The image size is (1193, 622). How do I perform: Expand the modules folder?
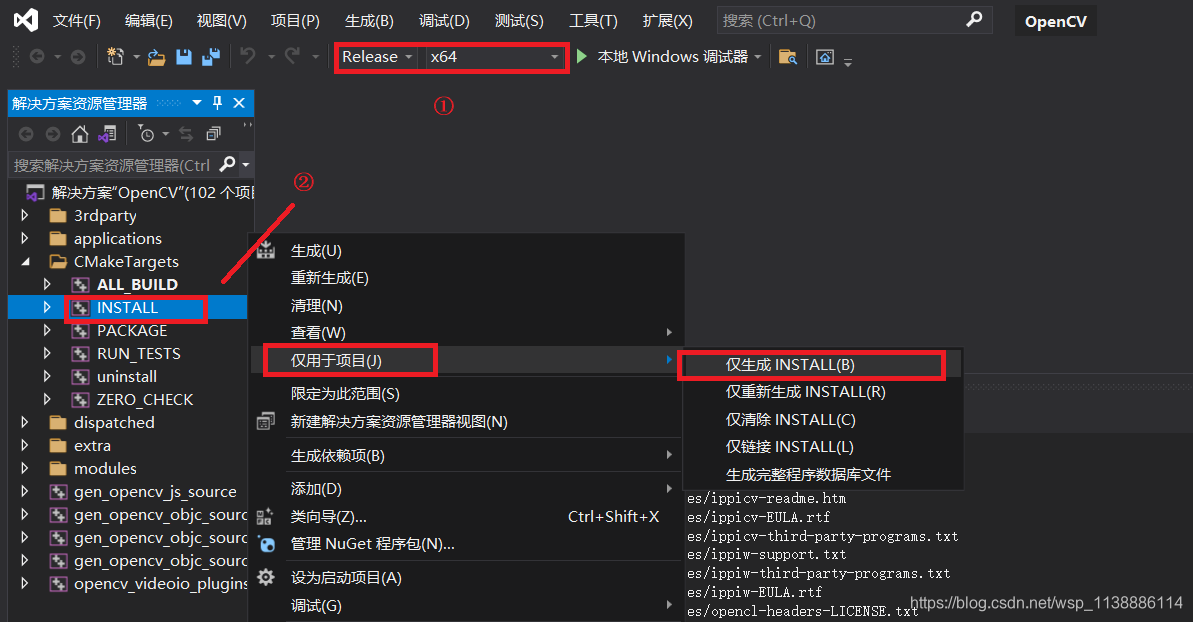click(x=24, y=468)
